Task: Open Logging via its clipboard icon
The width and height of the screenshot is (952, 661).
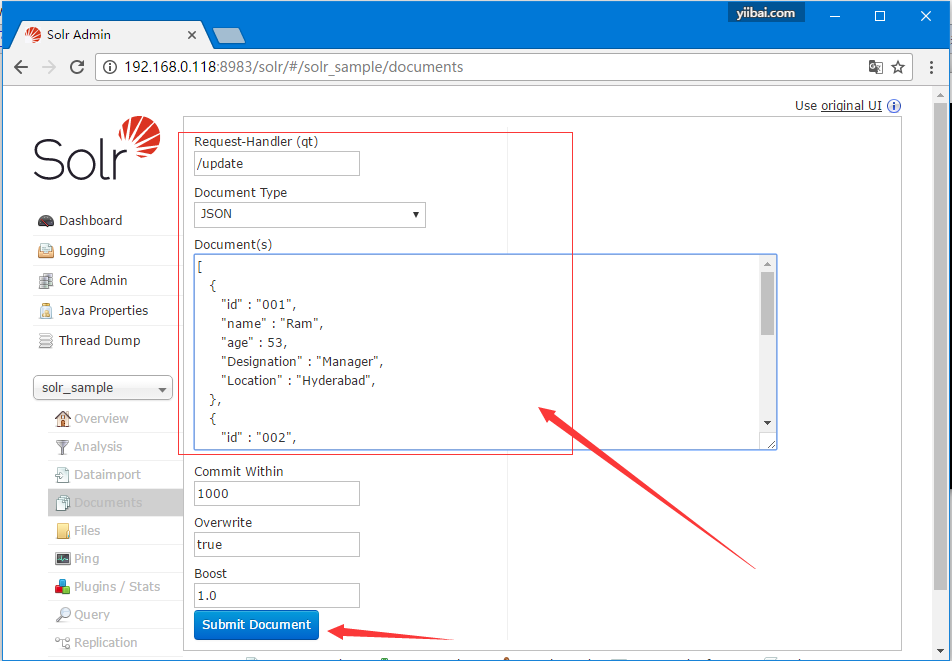Action: (x=45, y=251)
